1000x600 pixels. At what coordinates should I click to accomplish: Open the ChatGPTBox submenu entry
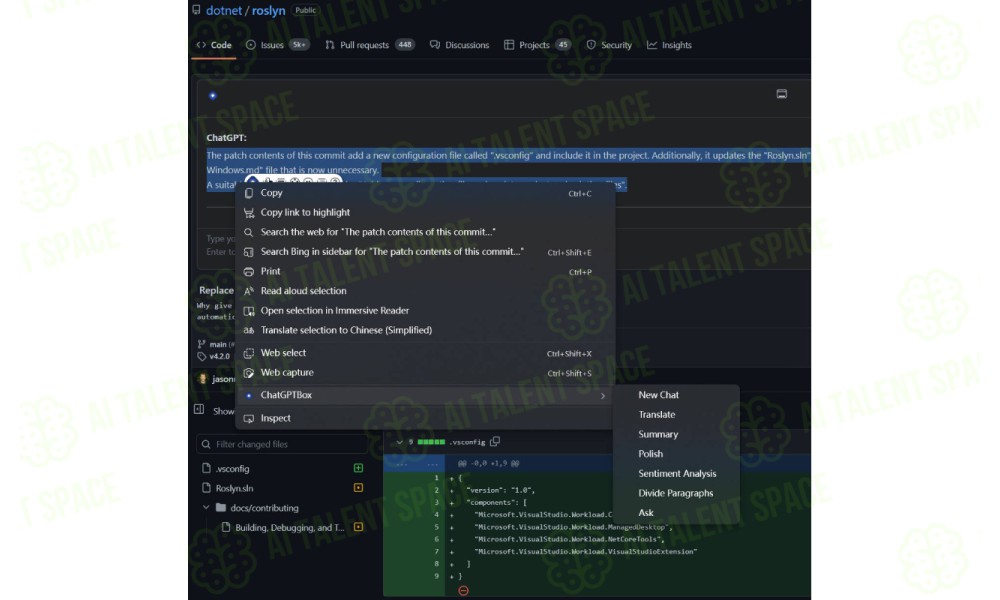pos(425,395)
